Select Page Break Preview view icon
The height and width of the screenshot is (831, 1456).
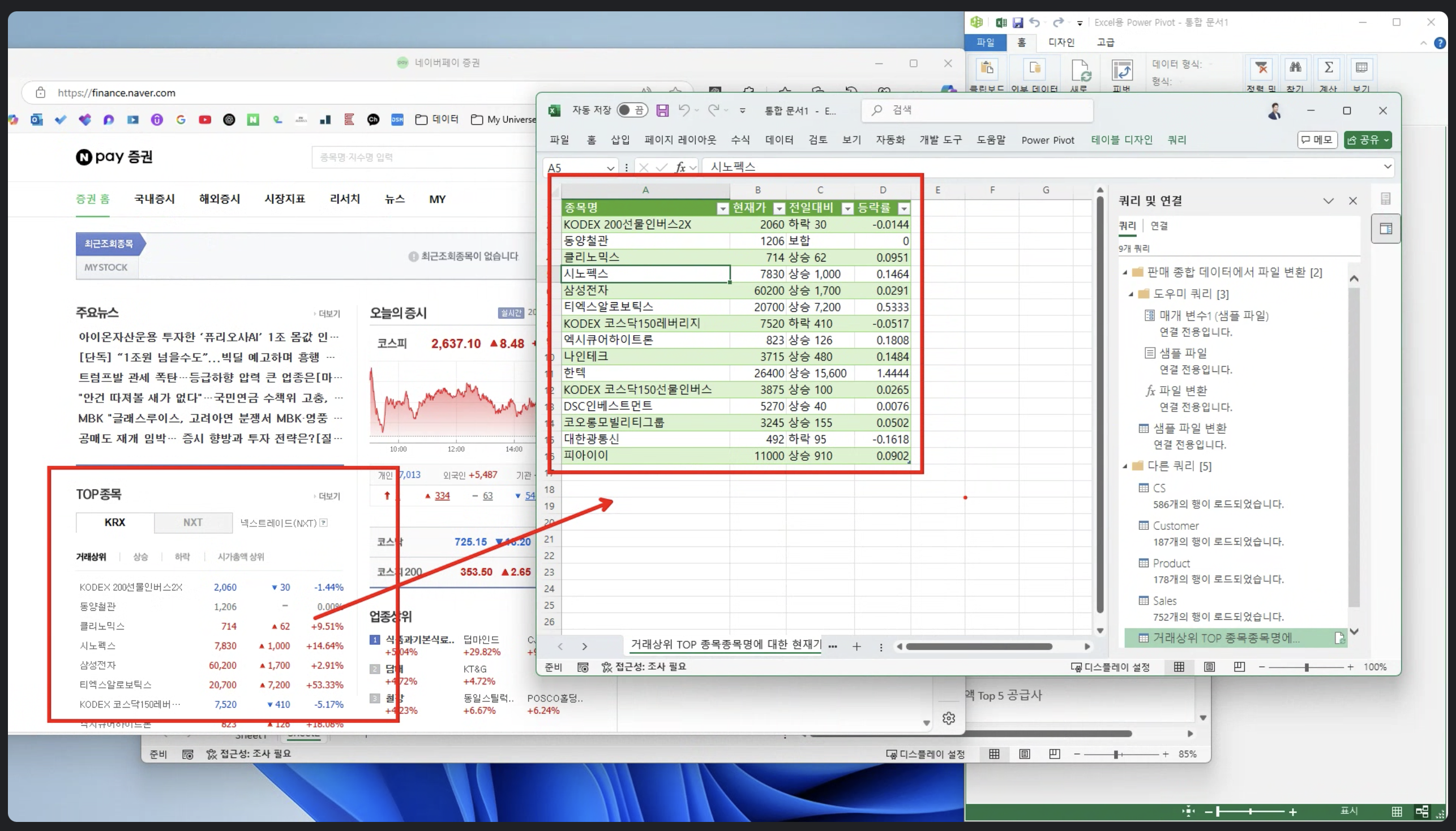1239,667
